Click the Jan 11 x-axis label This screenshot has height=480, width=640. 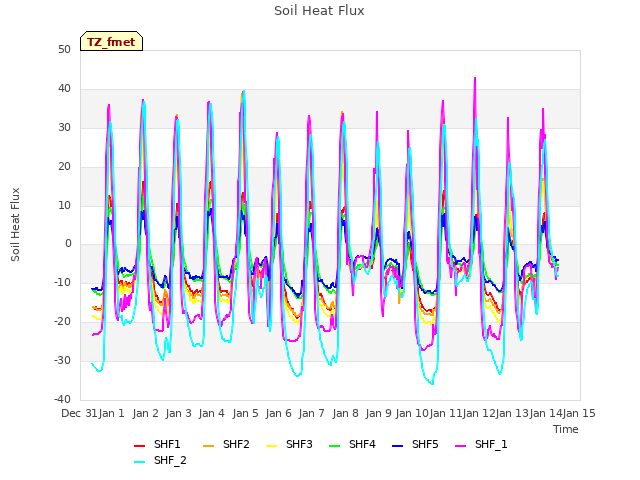[x=445, y=413]
